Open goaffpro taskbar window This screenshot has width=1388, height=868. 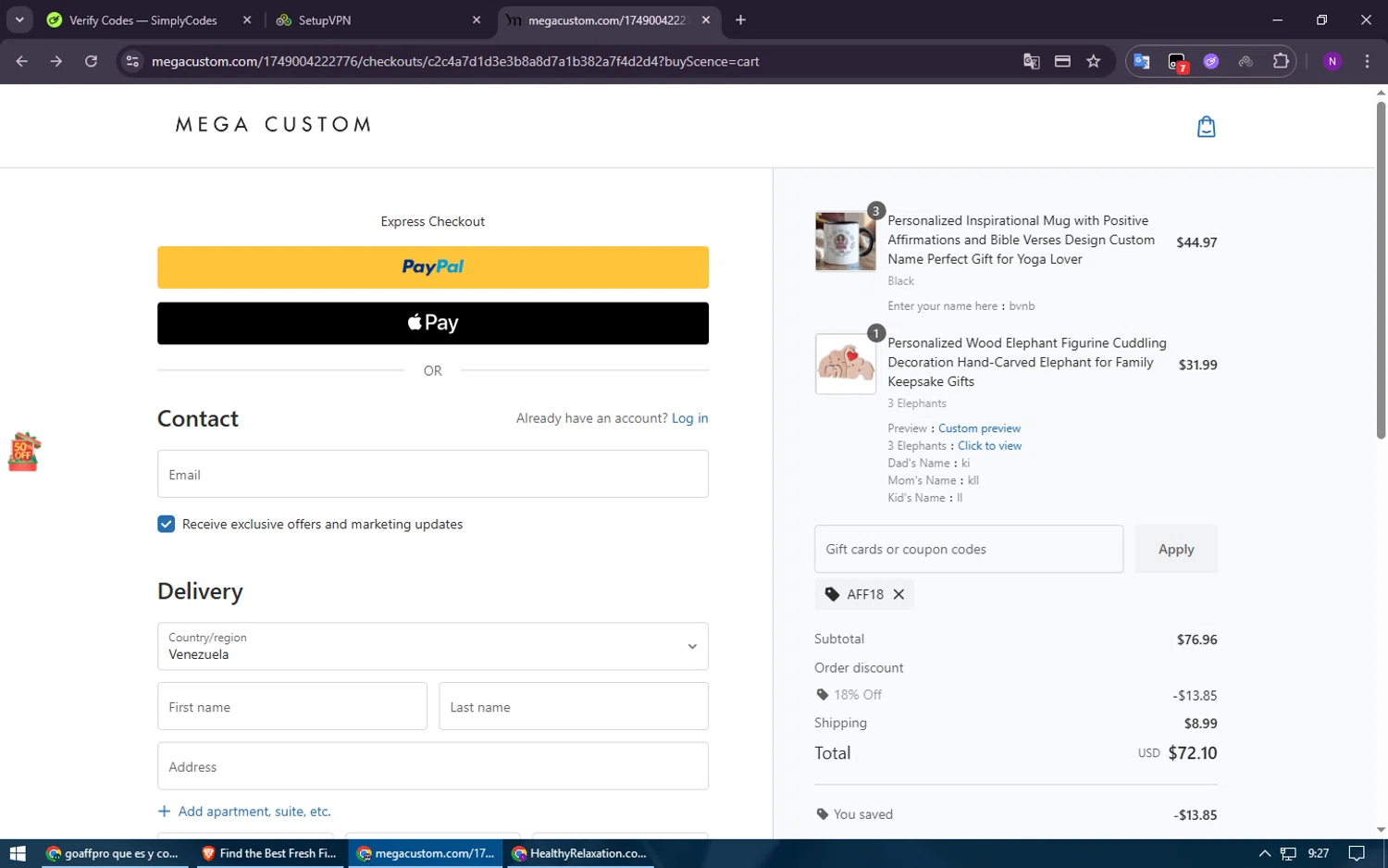(112, 853)
